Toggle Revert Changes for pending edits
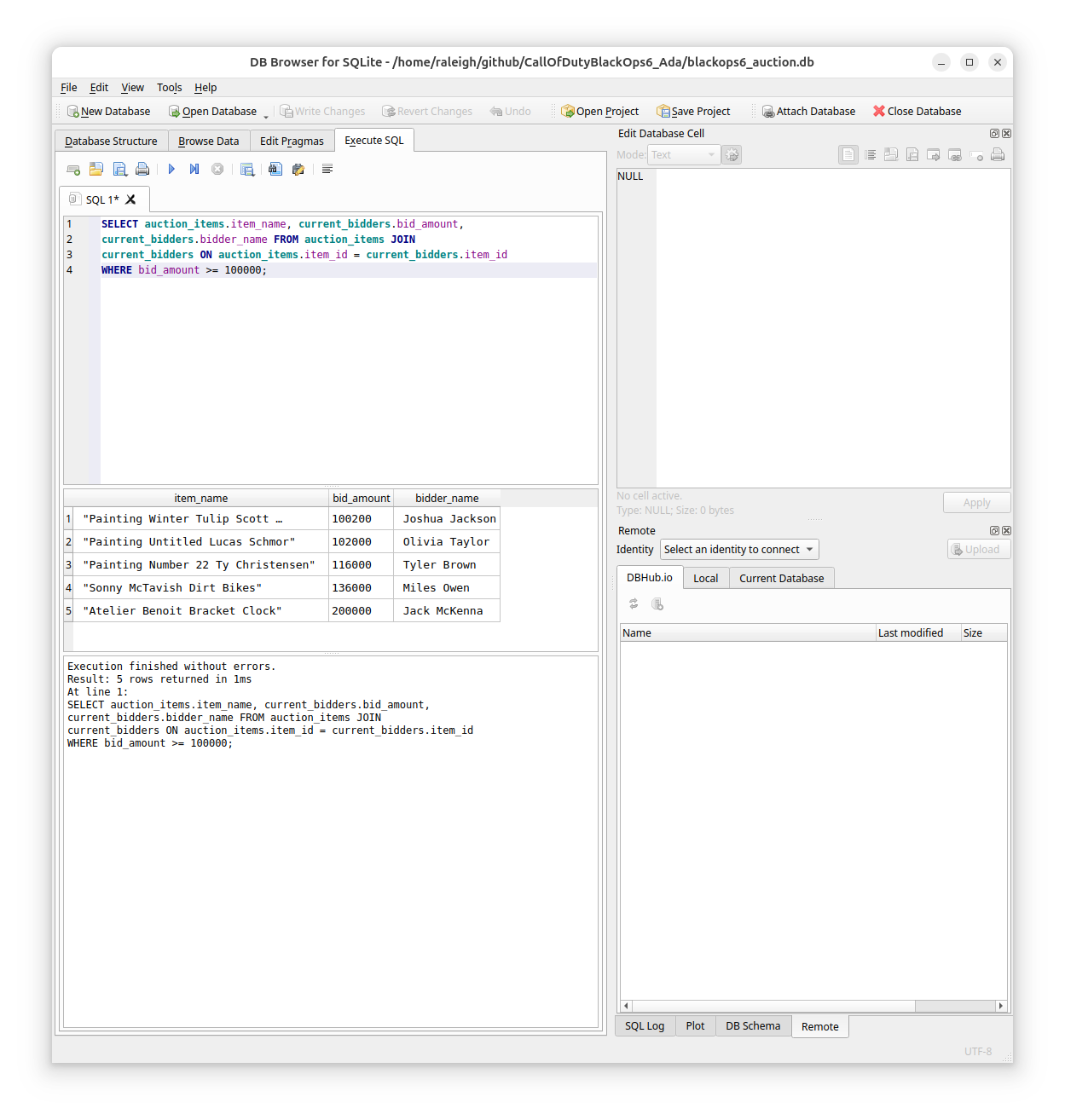This screenshot has height=1120, width=1065. [x=427, y=111]
